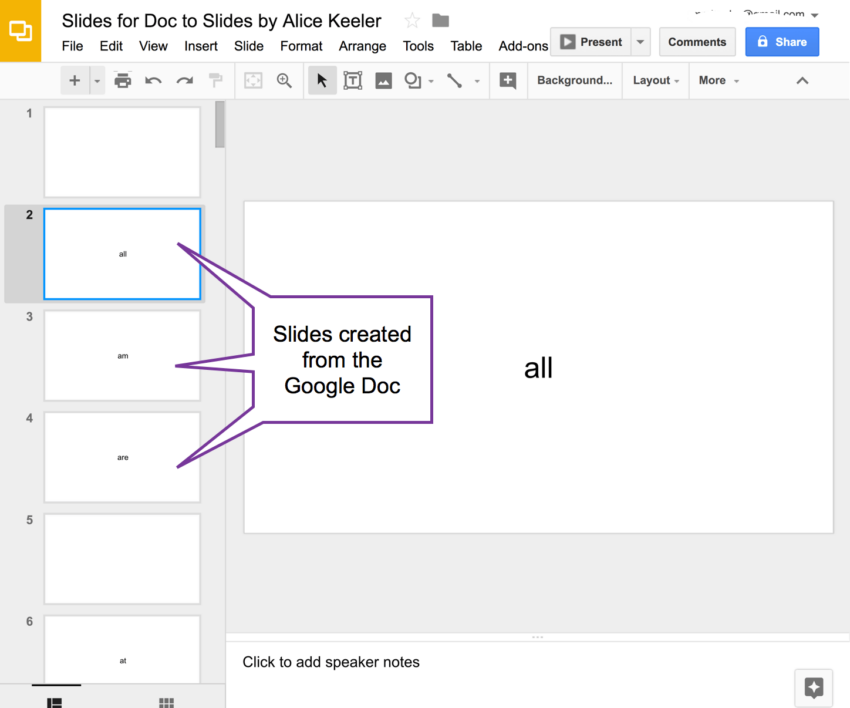Select blank slide 5 thumbnail
Viewport: 850px width, 708px height.
122,559
